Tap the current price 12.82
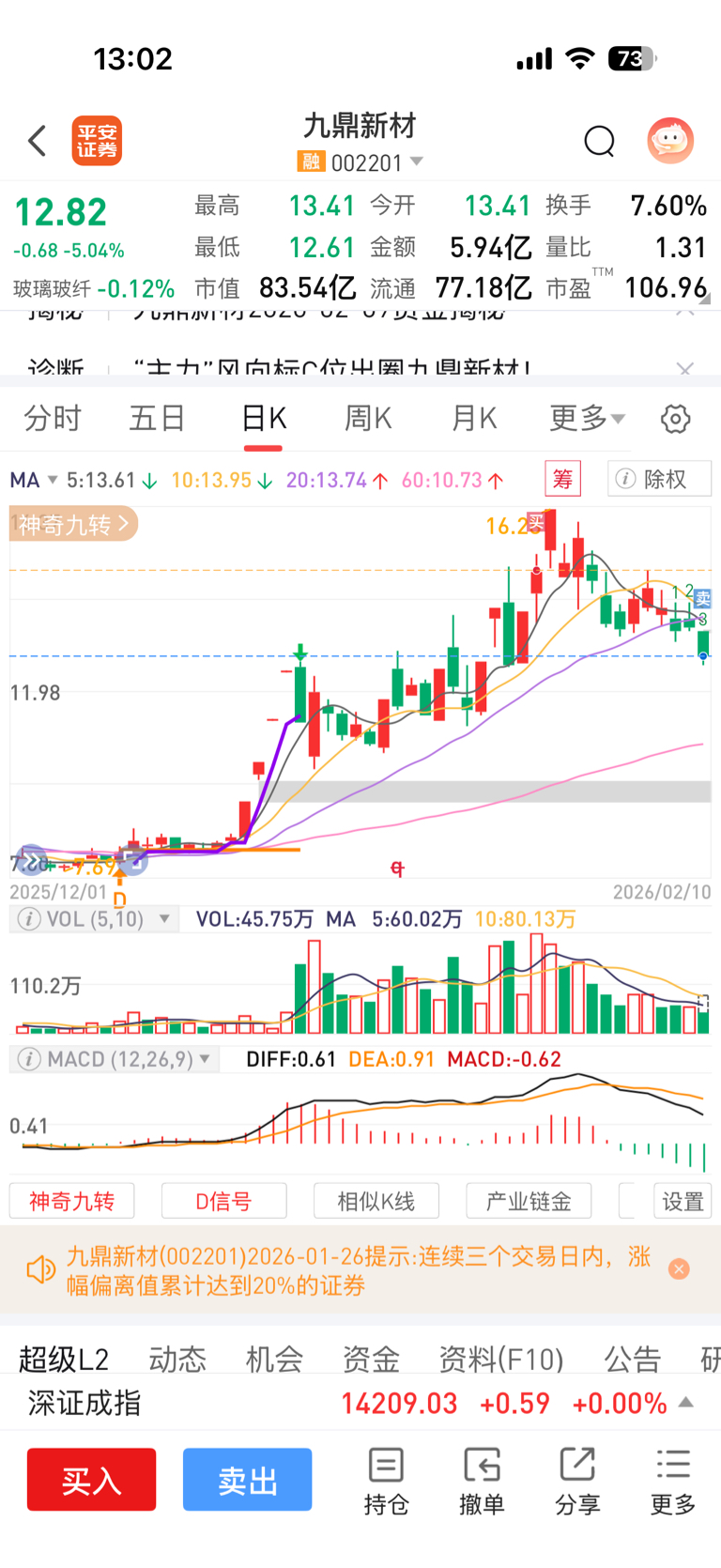 click(60, 212)
